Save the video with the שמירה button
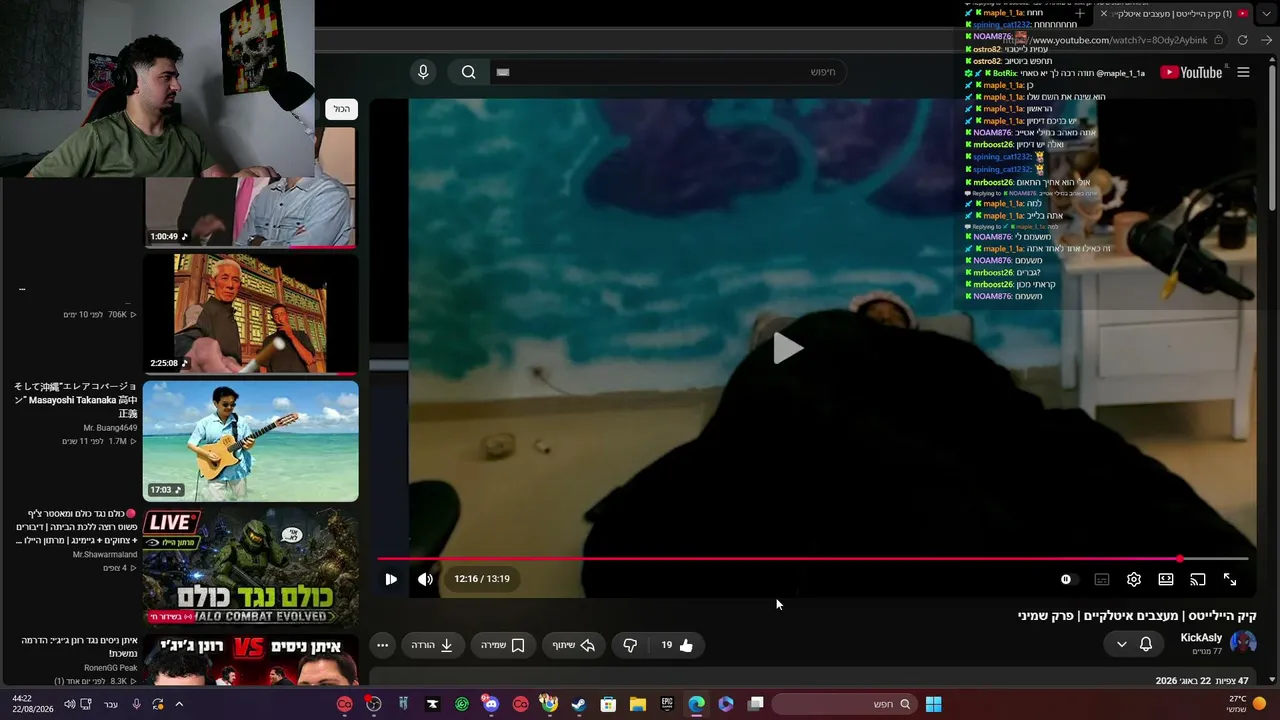 [x=503, y=645]
